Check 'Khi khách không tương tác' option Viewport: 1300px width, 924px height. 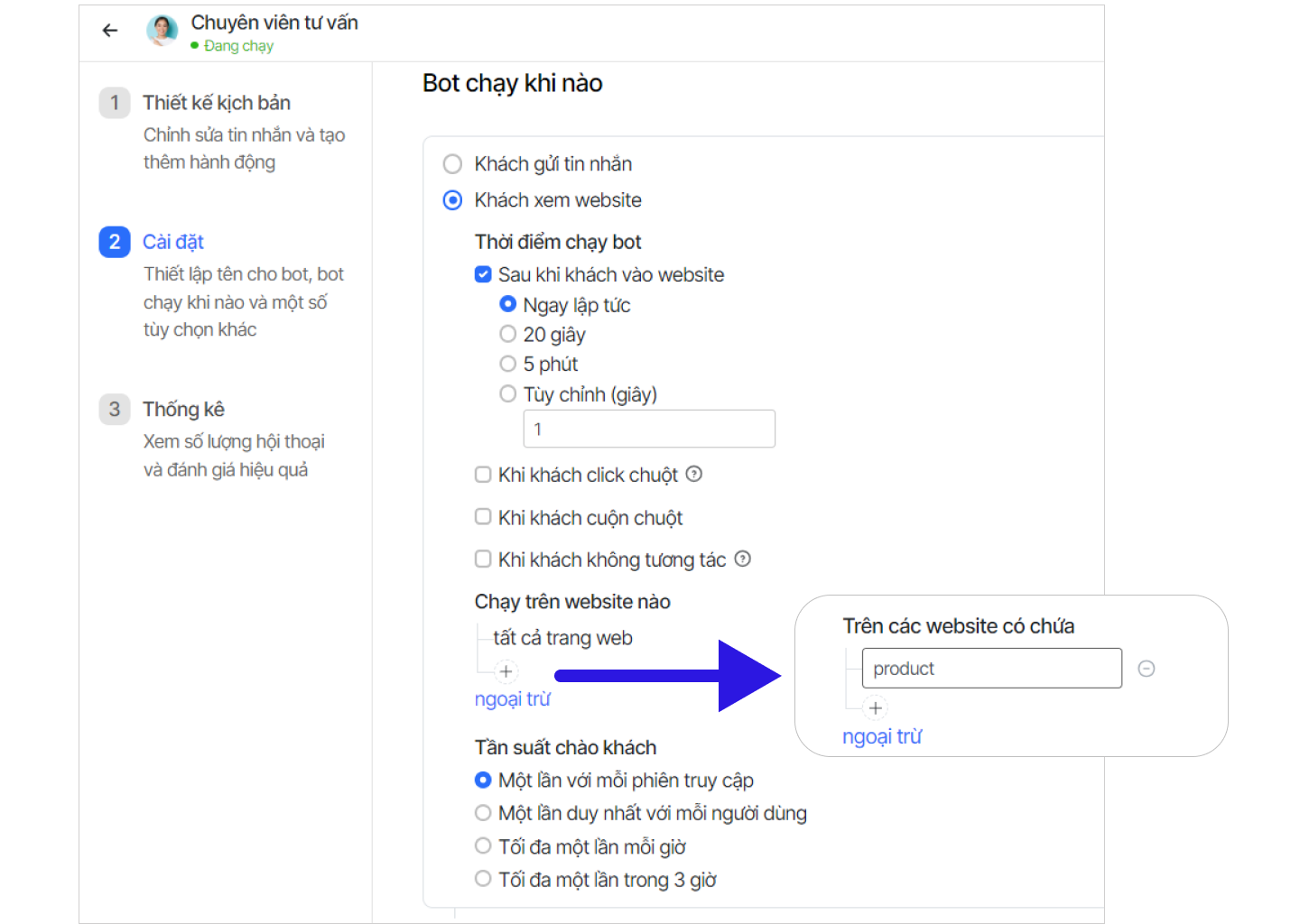pyautogui.click(x=483, y=559)
